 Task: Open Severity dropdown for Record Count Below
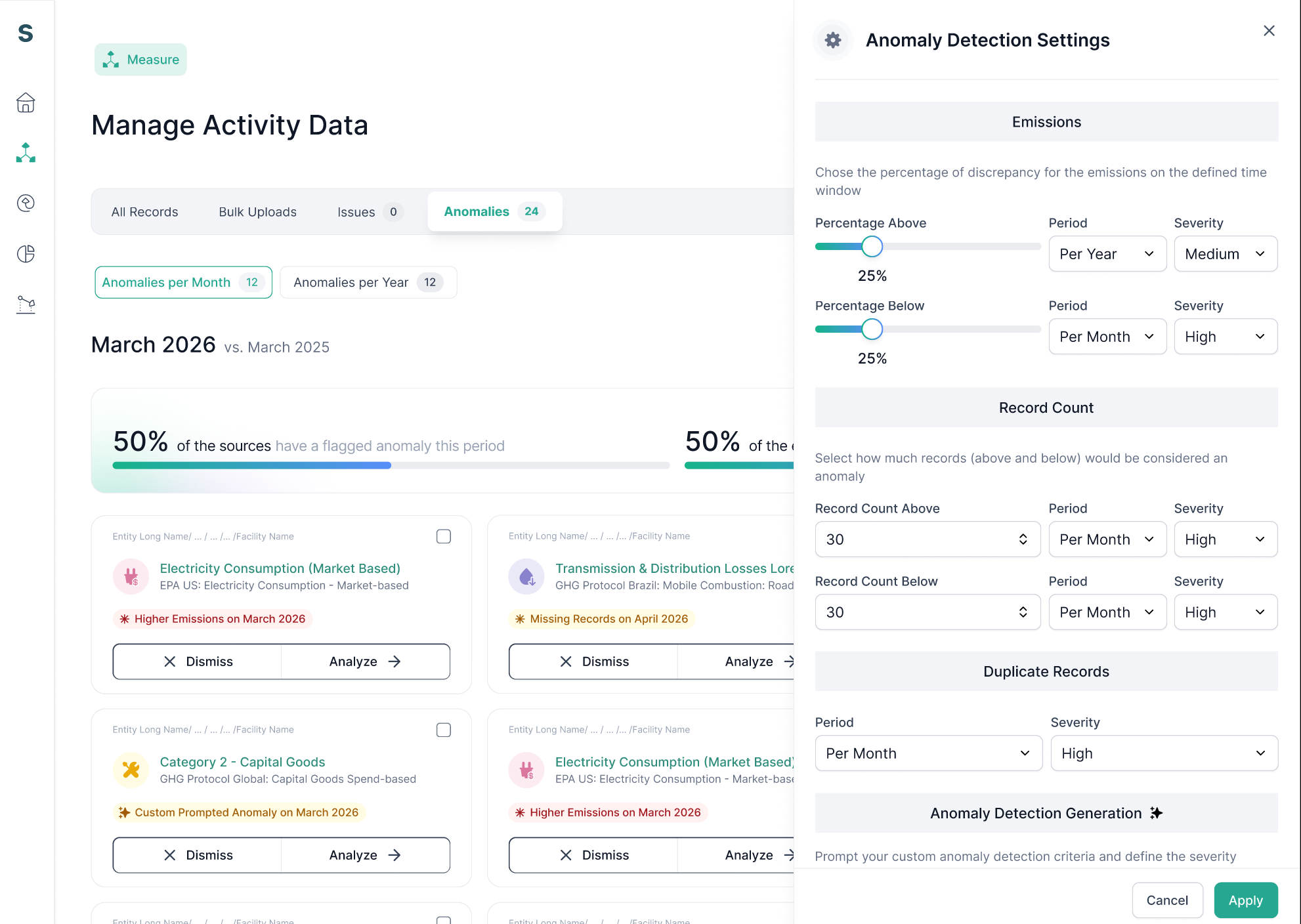point(1226,612)
